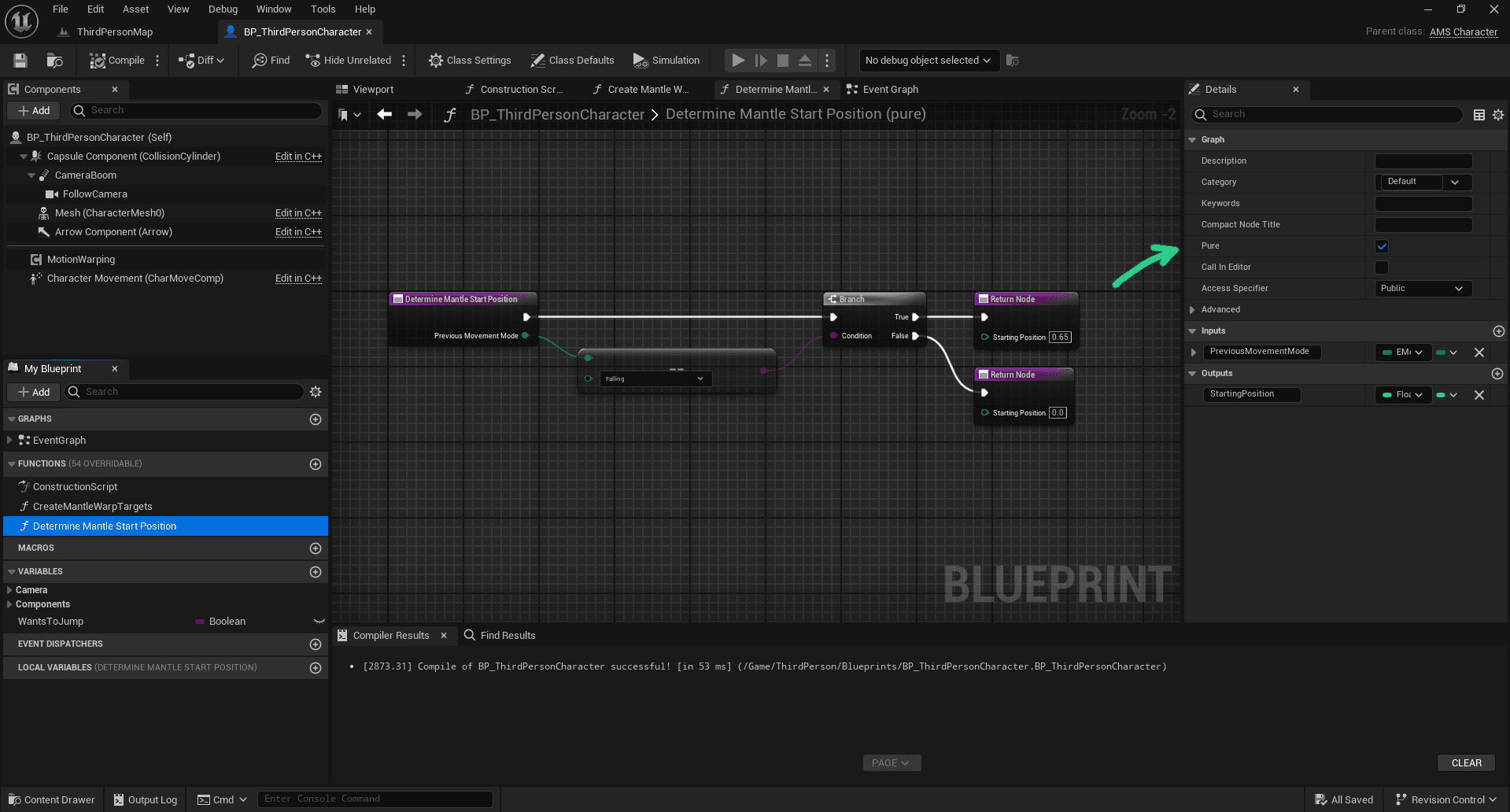Image resolution: width=1510 pixels, height=812 pixels.
Task: Add a new function
Action: click(316, 464)
